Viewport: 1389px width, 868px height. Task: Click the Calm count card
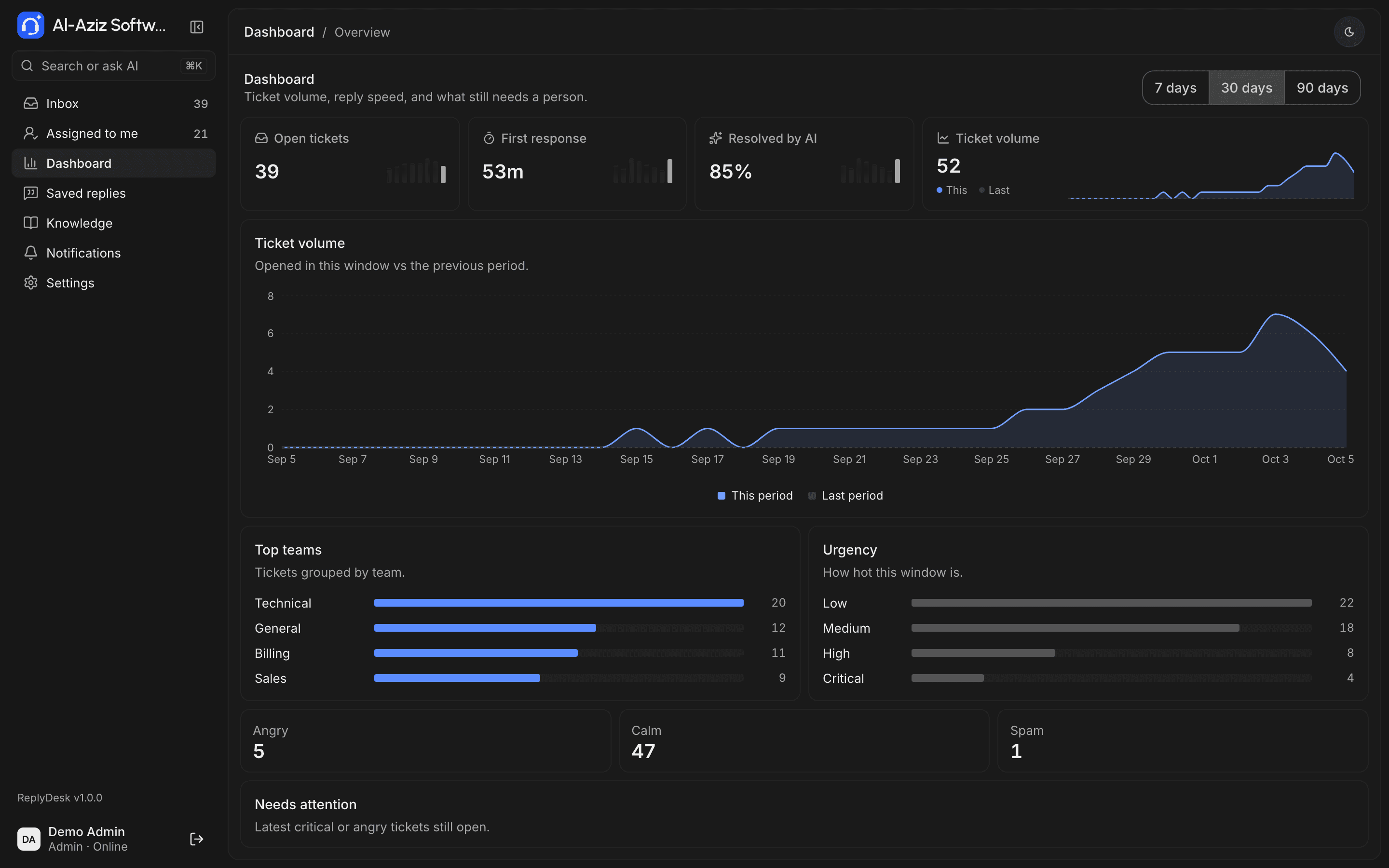[804, 741]
